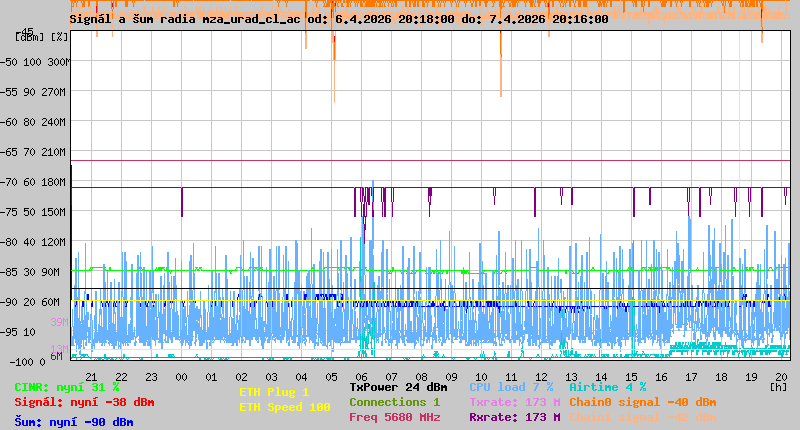Click hour label '12' on time axis
This screenshot has width=800, height=430.
541,377
